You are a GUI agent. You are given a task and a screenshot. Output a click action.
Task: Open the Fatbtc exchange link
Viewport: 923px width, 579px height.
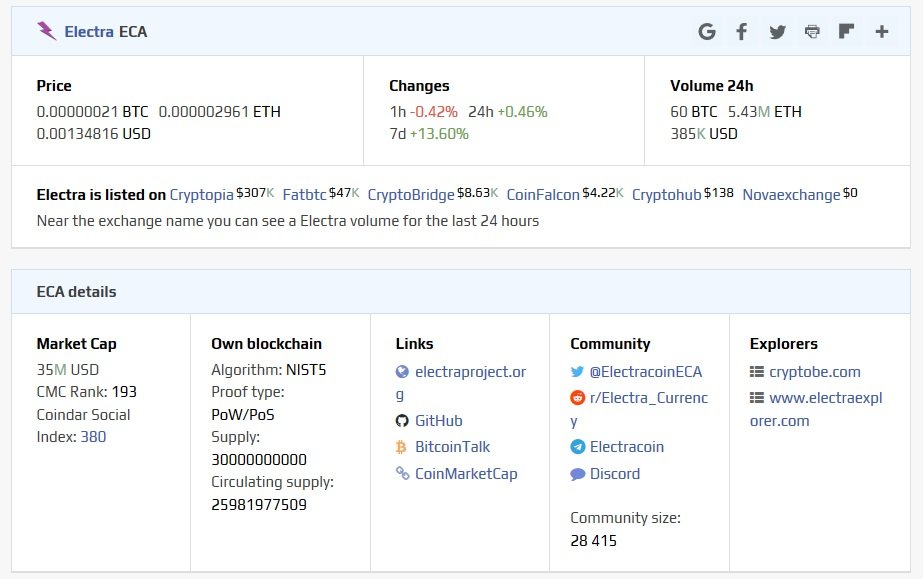click(304, 195)
